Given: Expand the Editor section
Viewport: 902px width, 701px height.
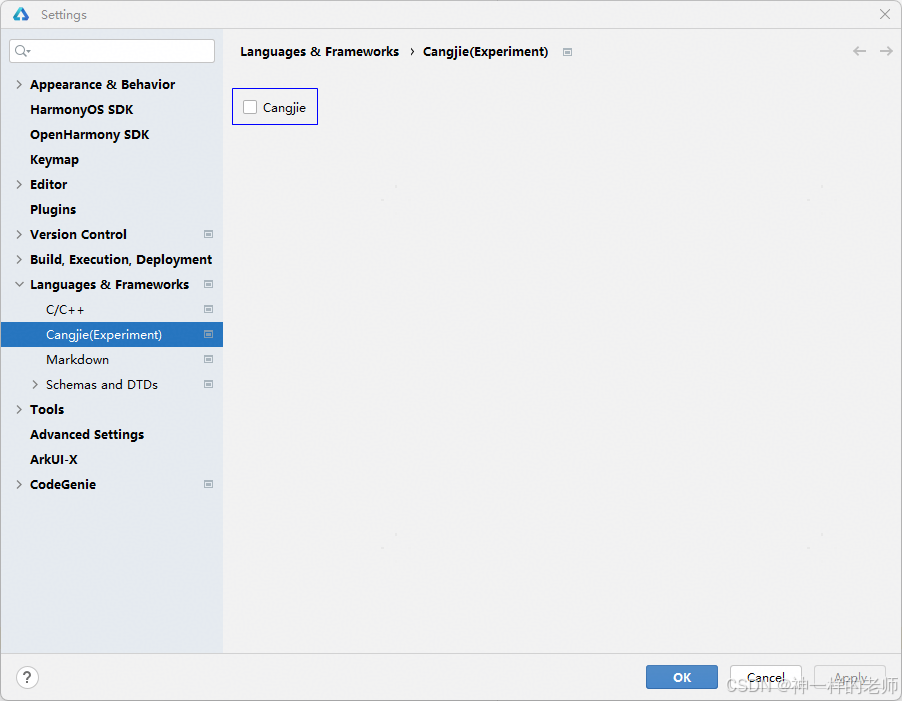Looking at the screenshot, I should tap(19, 185).
